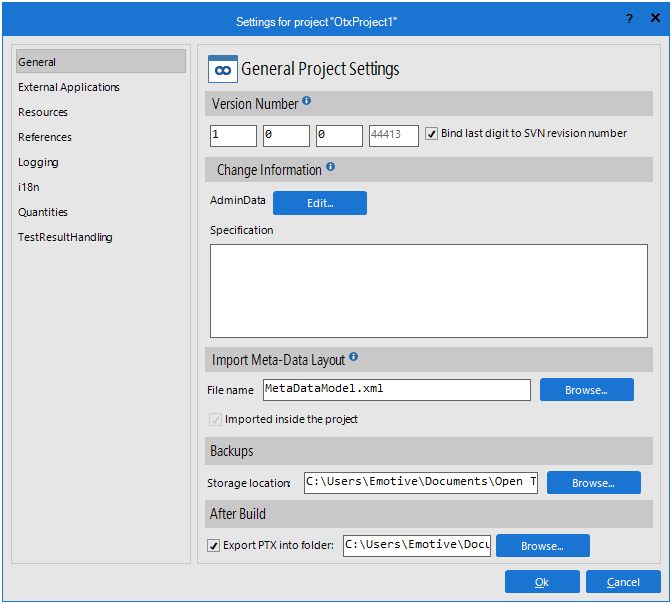Viewport: 672px width, 604px height.
Task: Open the Logging settings page
Action: [x=38, y=162]
